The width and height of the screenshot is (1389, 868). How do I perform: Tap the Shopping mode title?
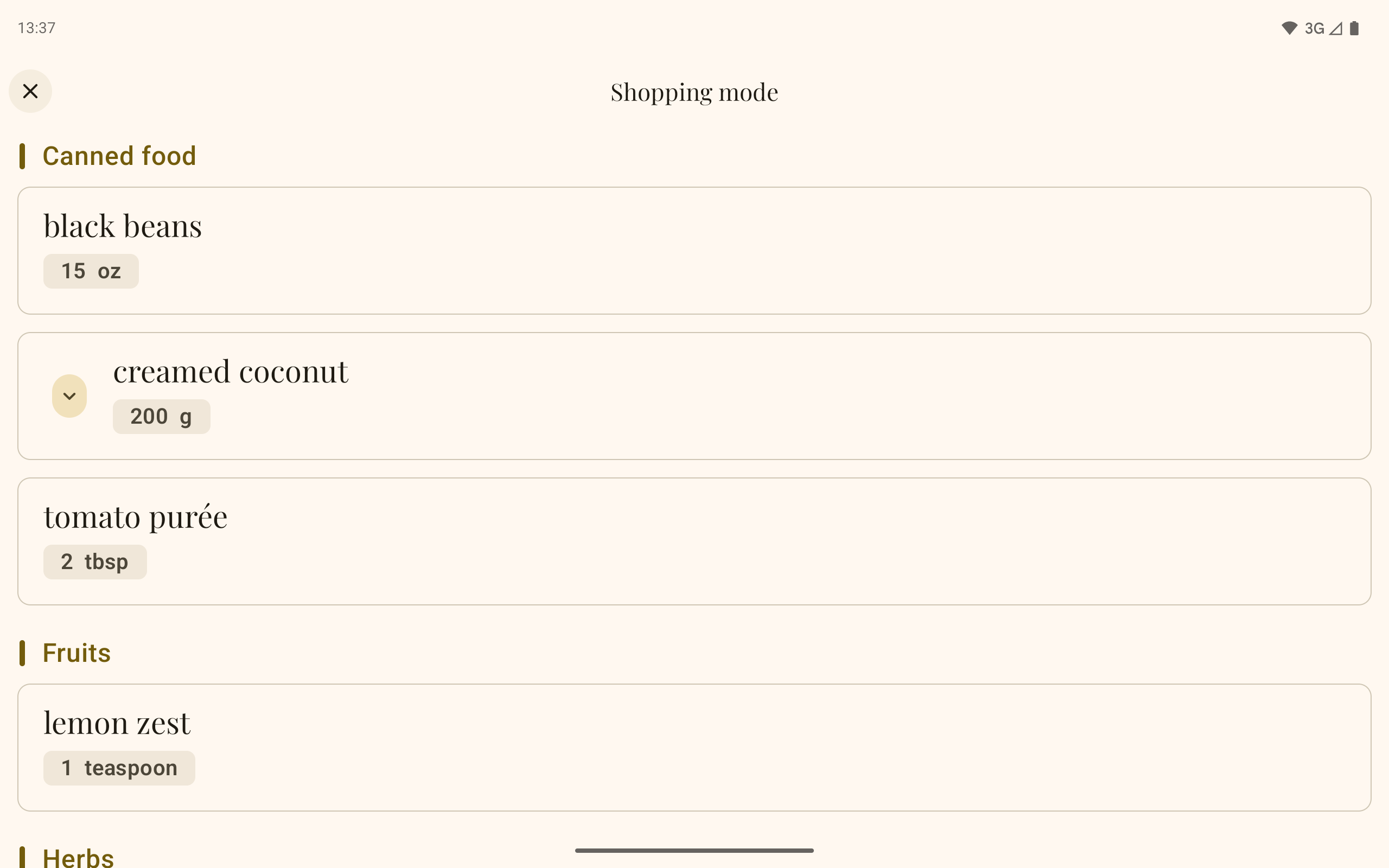(x=694, y=92)
